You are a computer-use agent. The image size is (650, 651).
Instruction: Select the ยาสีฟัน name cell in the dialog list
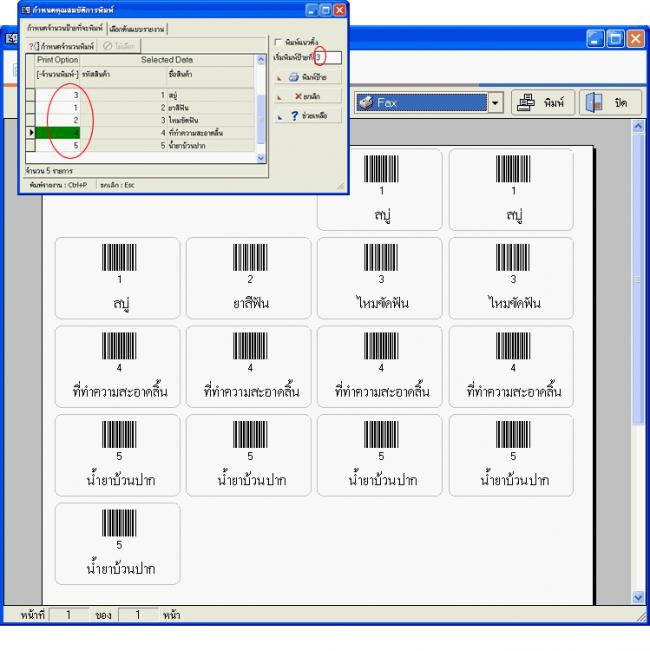[x=210, y=108]
